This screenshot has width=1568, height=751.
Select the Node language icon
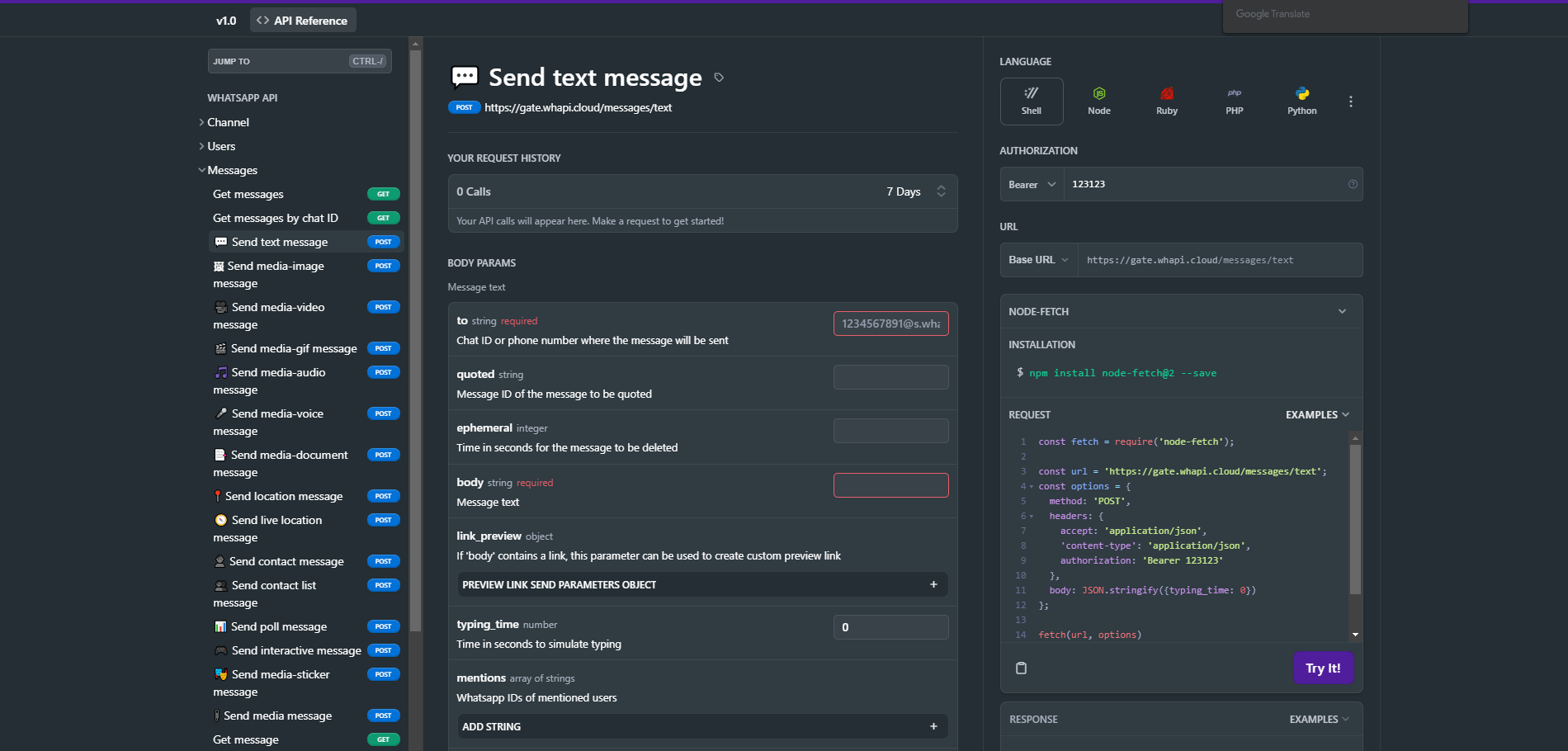coord(1099,101)
